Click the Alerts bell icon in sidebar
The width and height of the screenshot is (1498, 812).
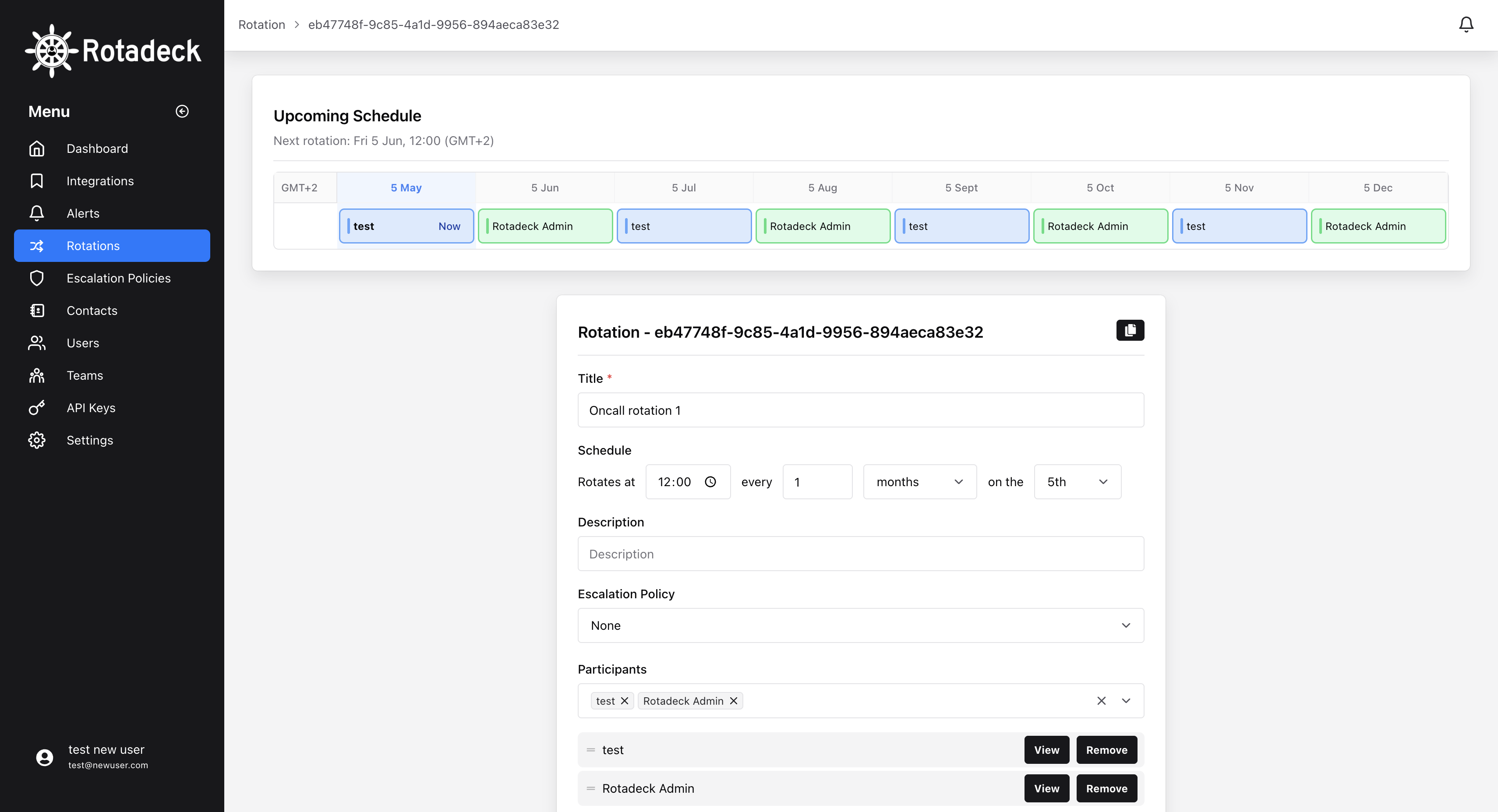pyautogui.click(x=37, y=213)
